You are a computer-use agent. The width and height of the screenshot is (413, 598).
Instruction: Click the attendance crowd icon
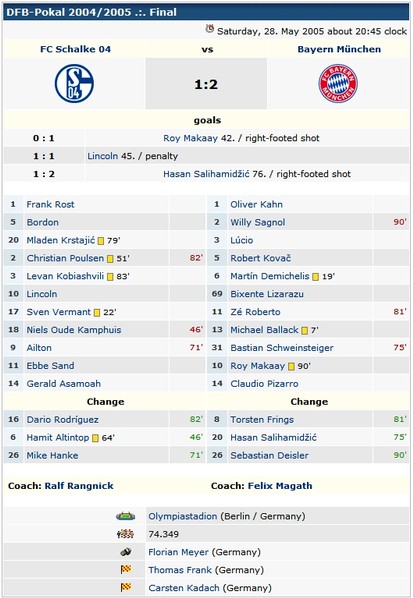(x=125, y=534)
